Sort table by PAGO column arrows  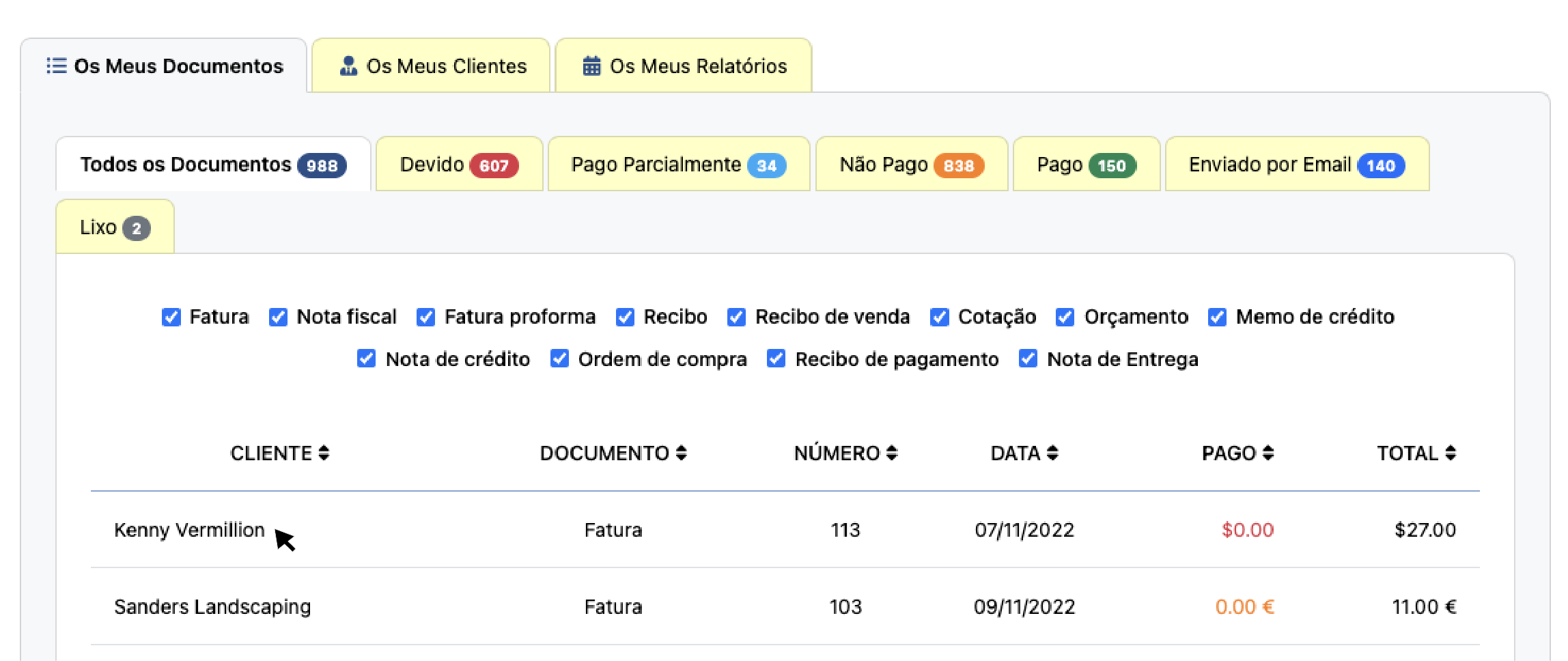point(1268,453)
